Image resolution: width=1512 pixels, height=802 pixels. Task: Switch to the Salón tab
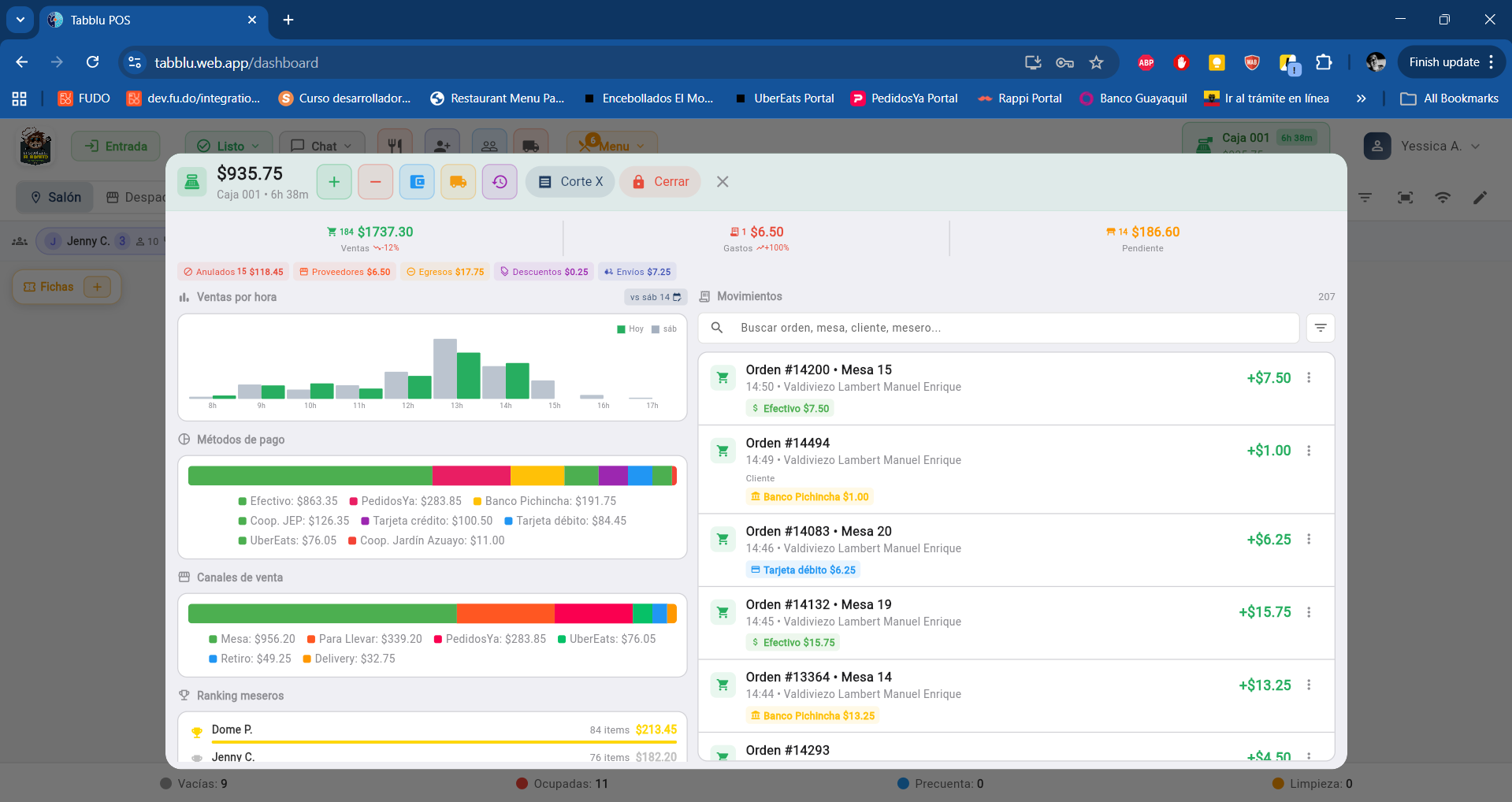pyautogui.click(x=54, y=197)
